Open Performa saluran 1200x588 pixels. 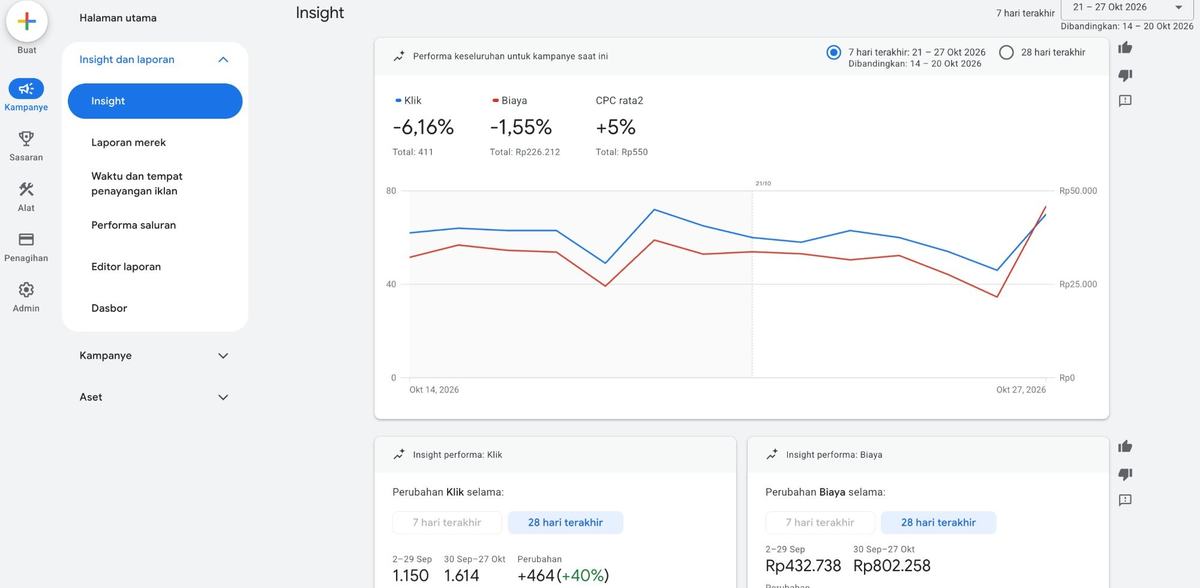(x=133, y=226)
